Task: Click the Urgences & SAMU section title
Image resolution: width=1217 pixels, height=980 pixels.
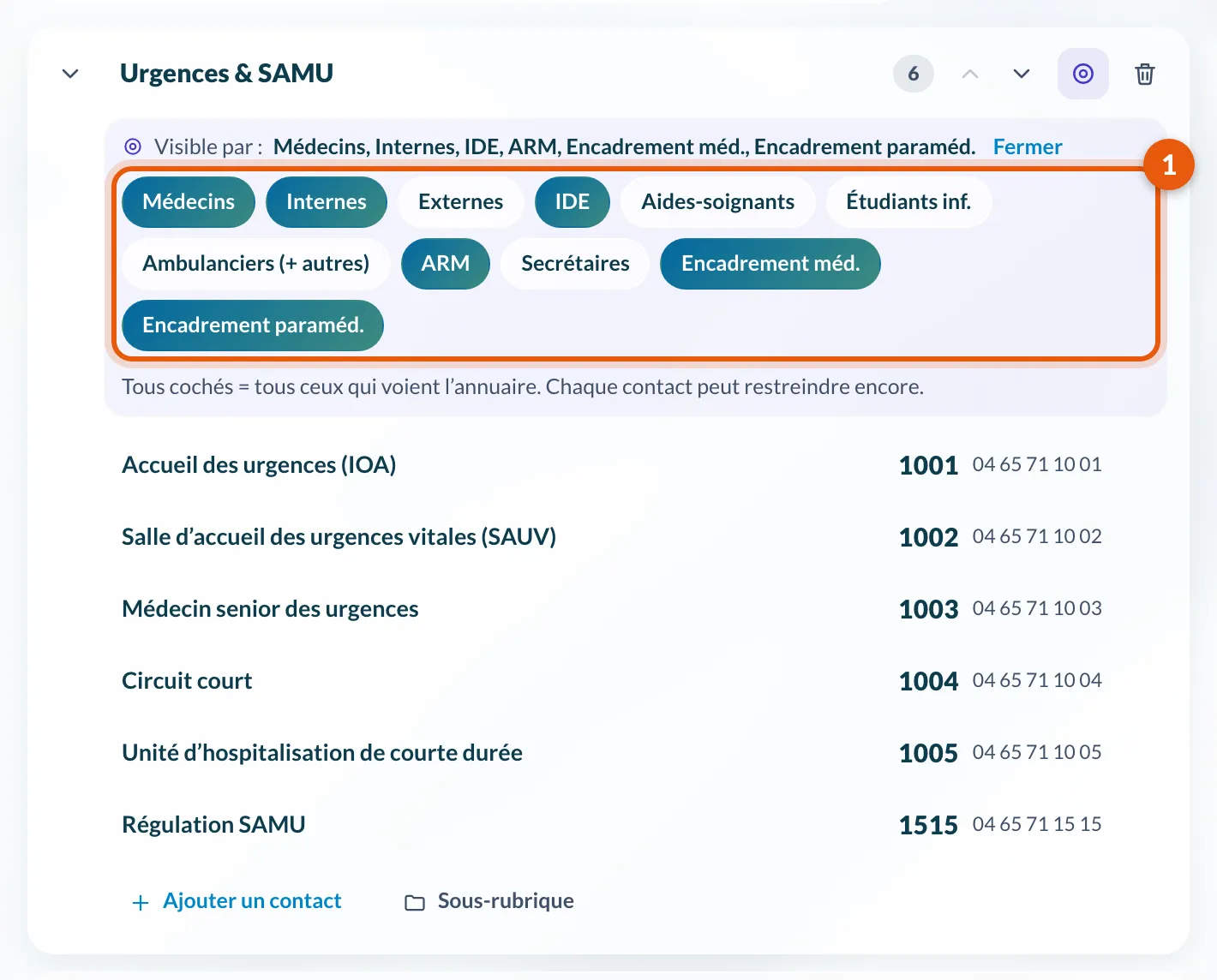Action: coord(226,74)
